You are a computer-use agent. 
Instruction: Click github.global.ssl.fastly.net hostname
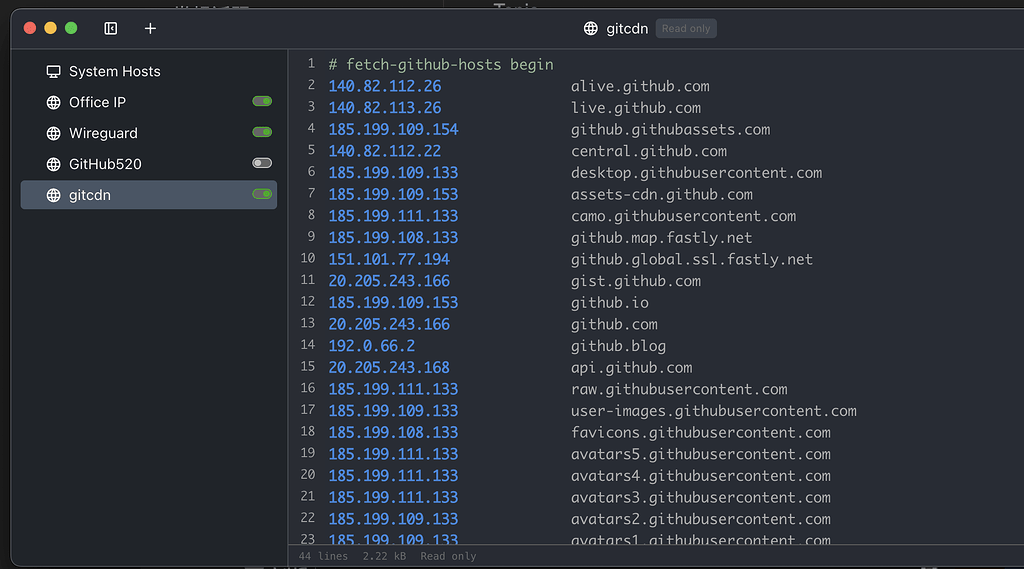[692, 259]
